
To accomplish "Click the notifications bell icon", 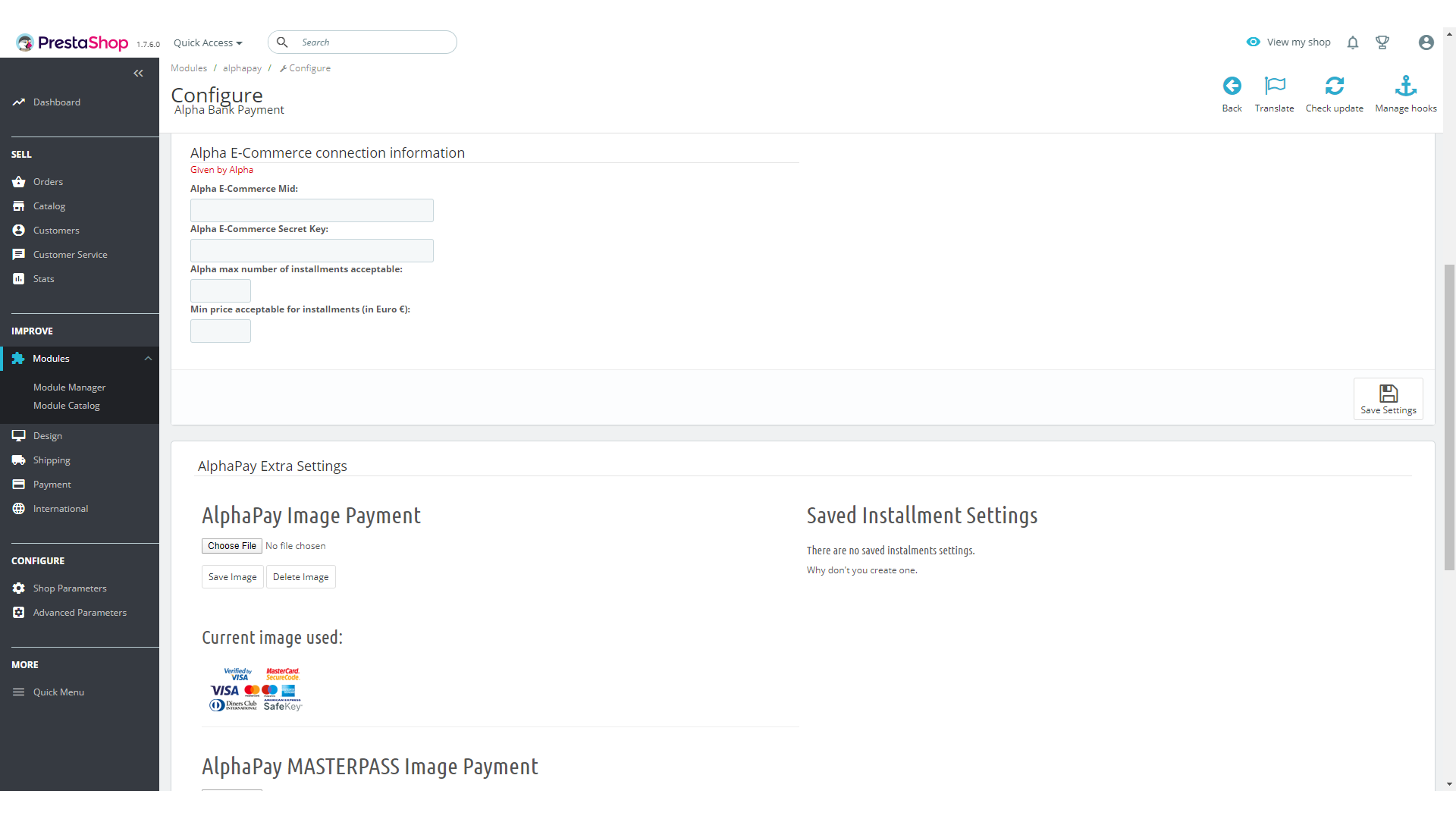I will pos(1352,42).
